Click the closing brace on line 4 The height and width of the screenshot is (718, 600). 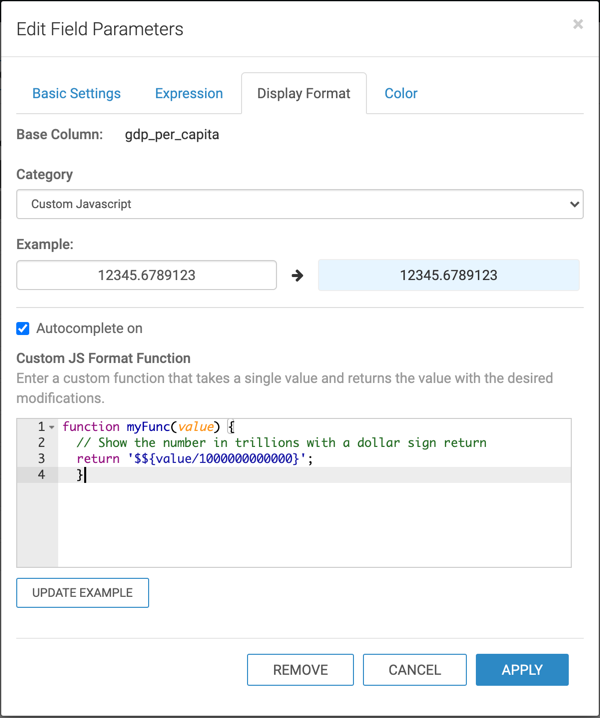coord(80,475)
